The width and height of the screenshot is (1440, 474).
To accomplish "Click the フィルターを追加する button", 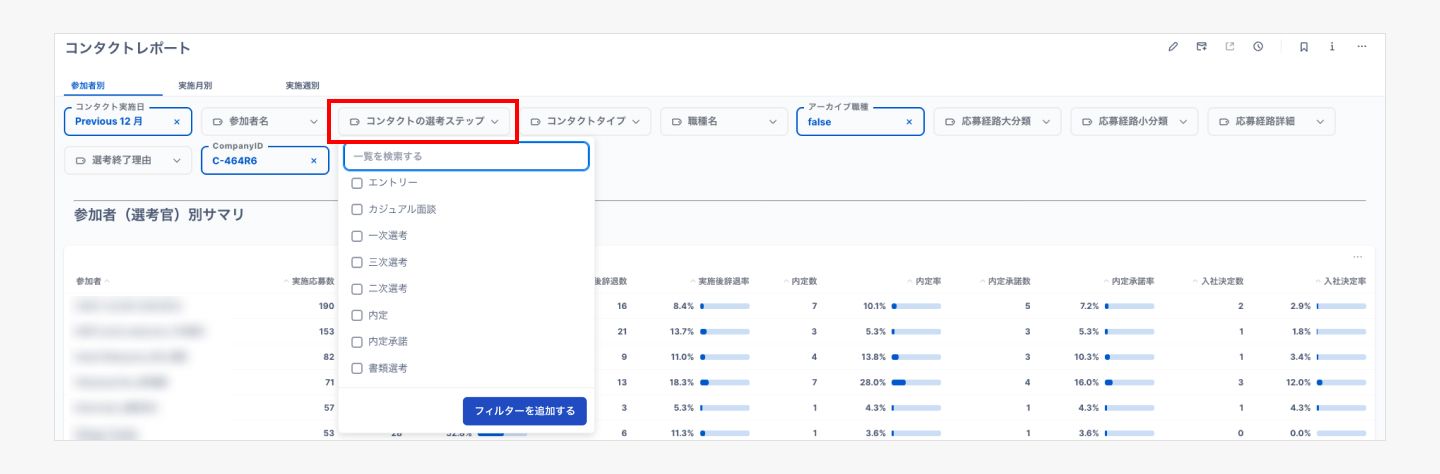I will 524,411.
